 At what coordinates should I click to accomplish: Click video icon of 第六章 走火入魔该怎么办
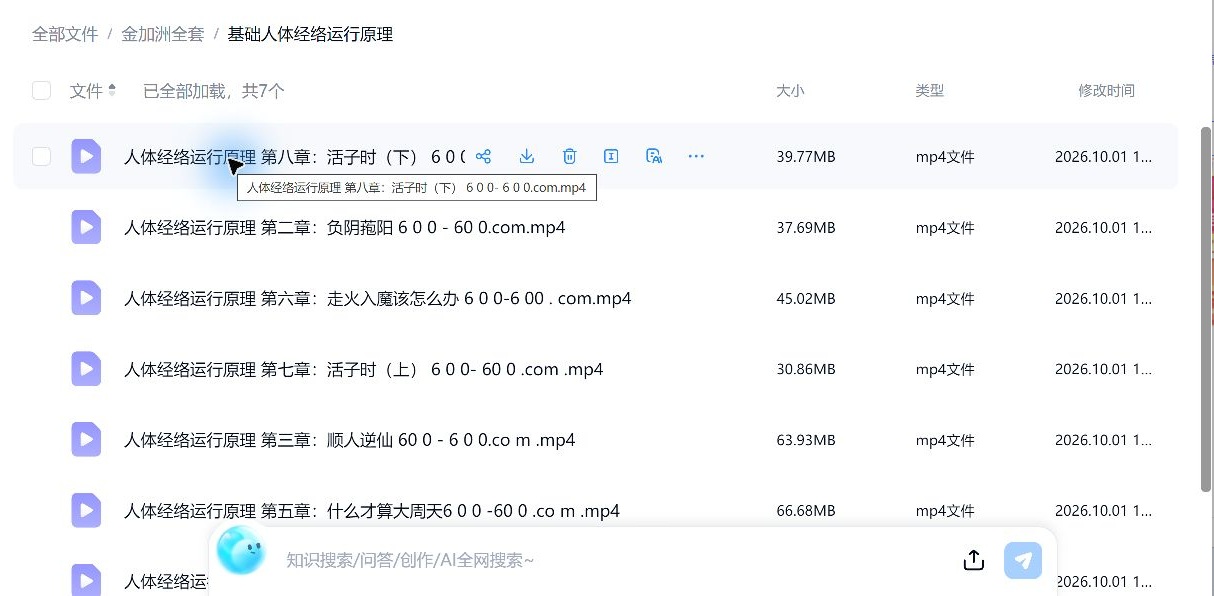(x=86, y=298)
